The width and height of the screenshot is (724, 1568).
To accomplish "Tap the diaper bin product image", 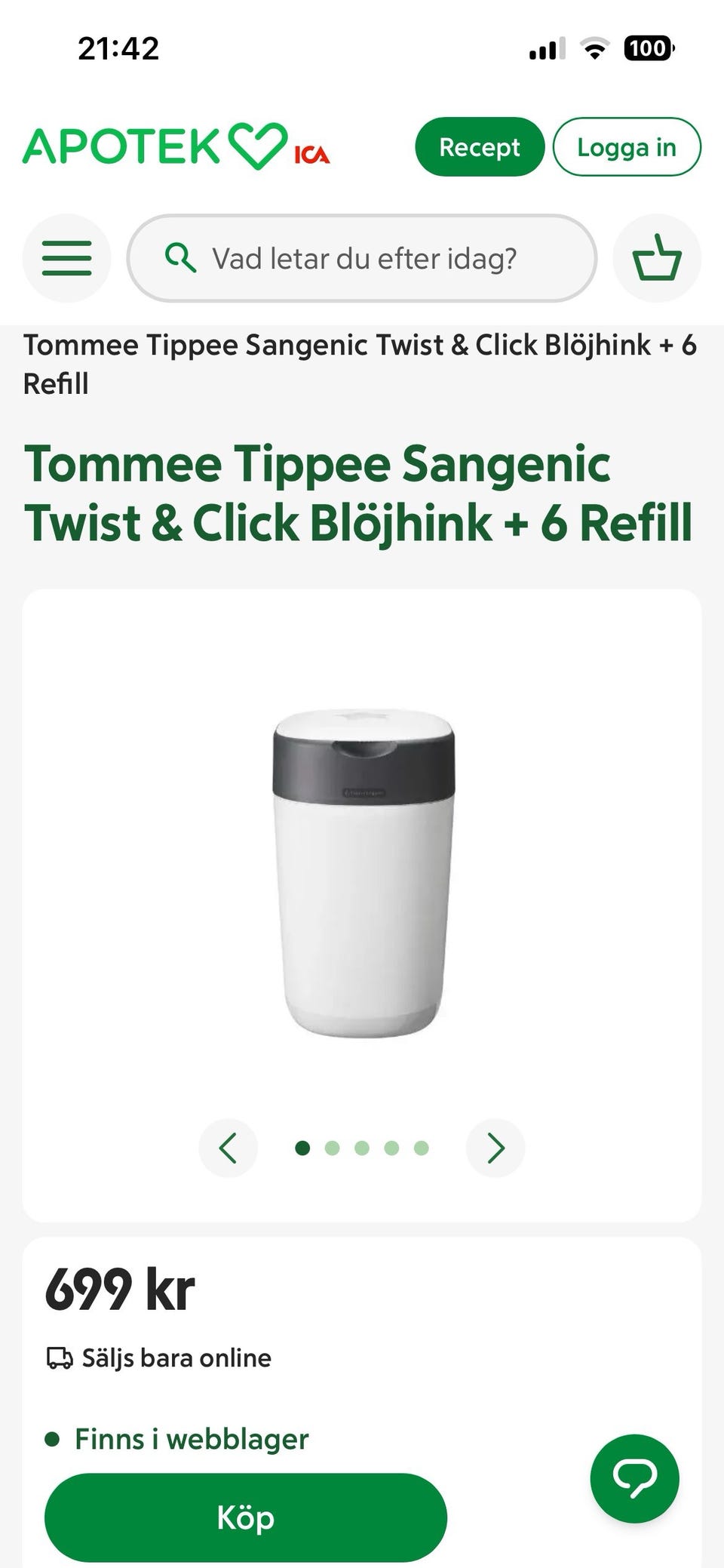I will (364, 873).
